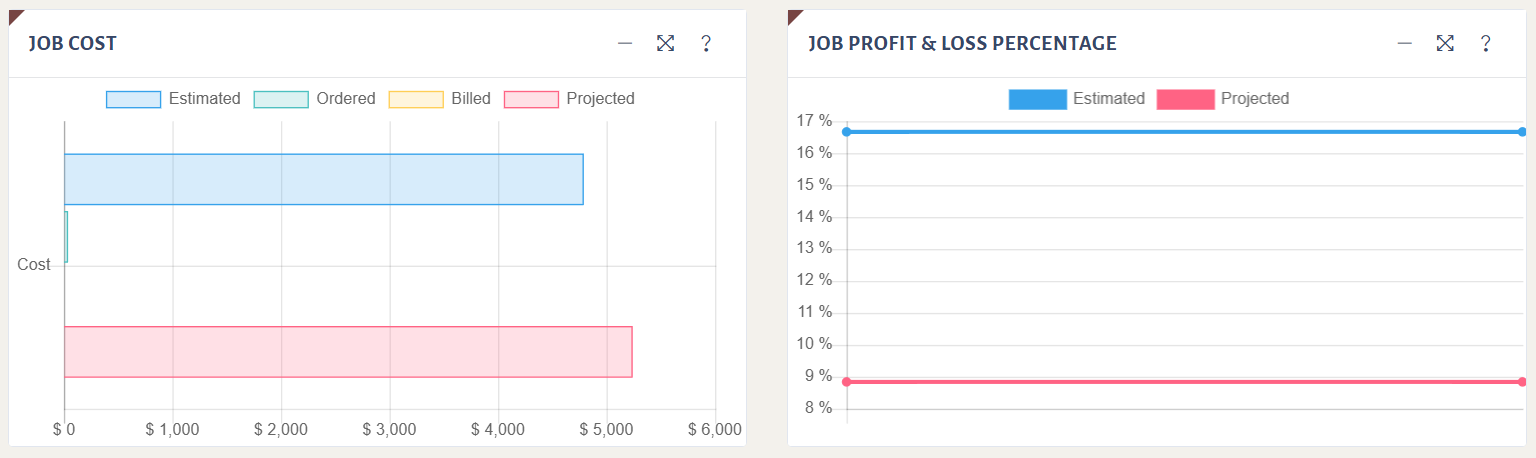Minimize the Job Cost panel

click(625, 43)
